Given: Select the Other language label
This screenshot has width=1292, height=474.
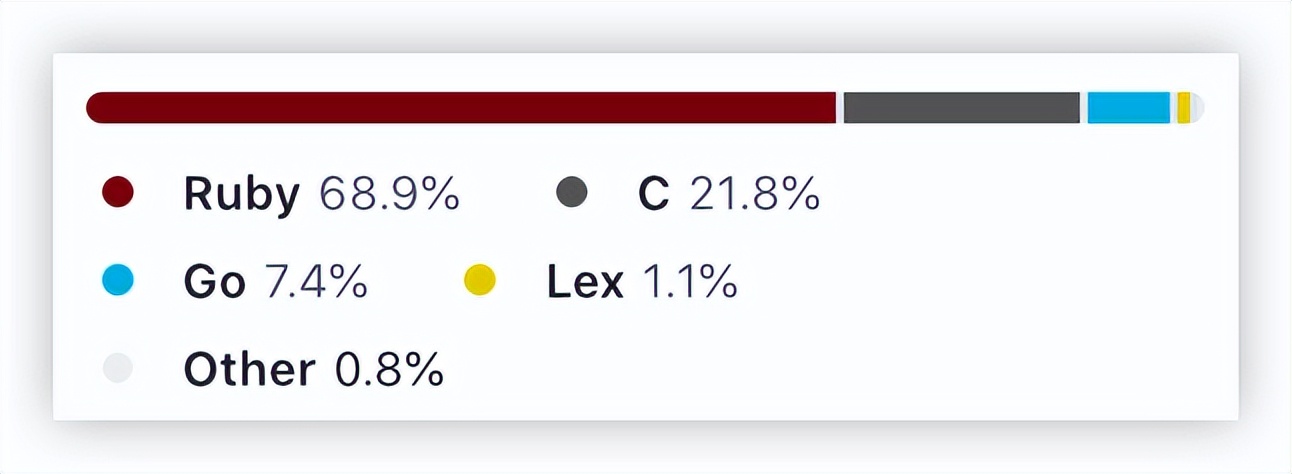Looking at the screenshot, I should (x=249, y=371).
